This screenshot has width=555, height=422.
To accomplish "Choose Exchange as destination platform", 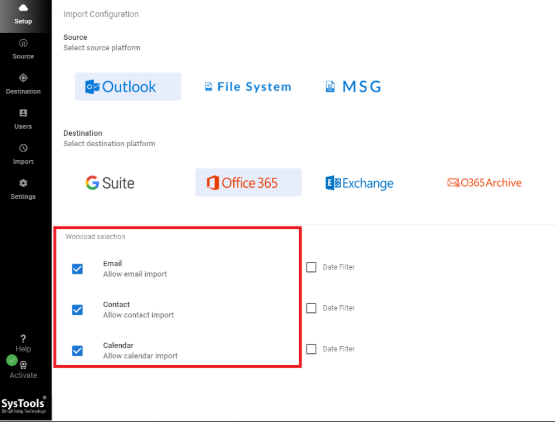I will point(359,183).
